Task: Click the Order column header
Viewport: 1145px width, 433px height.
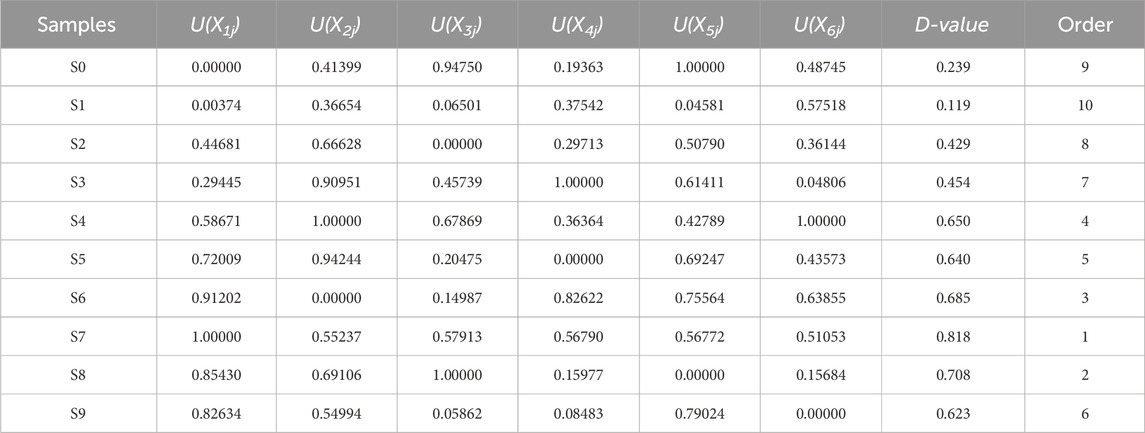Action: pos(1084,24)
